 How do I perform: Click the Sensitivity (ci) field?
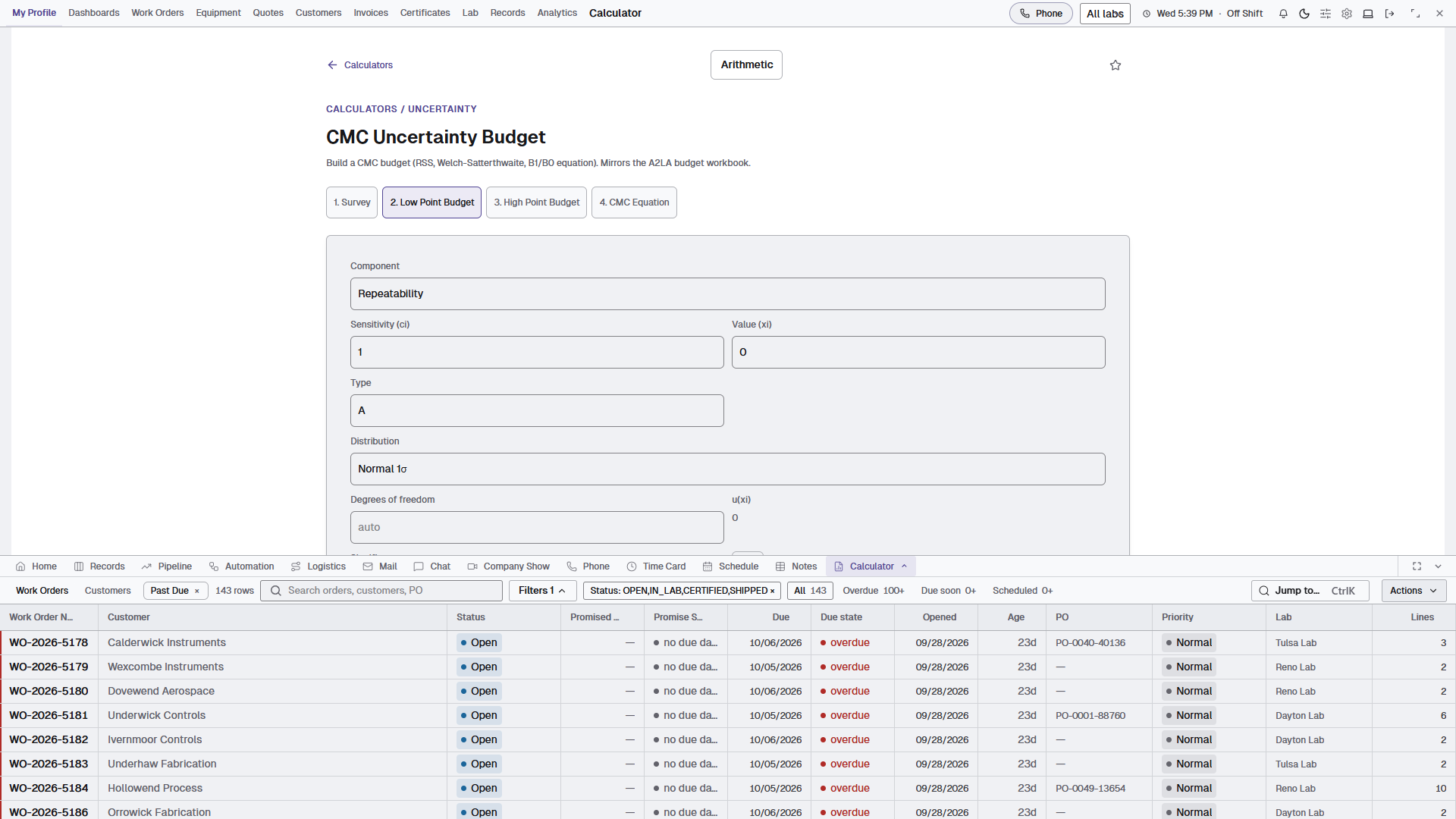(x=537, y=353)
